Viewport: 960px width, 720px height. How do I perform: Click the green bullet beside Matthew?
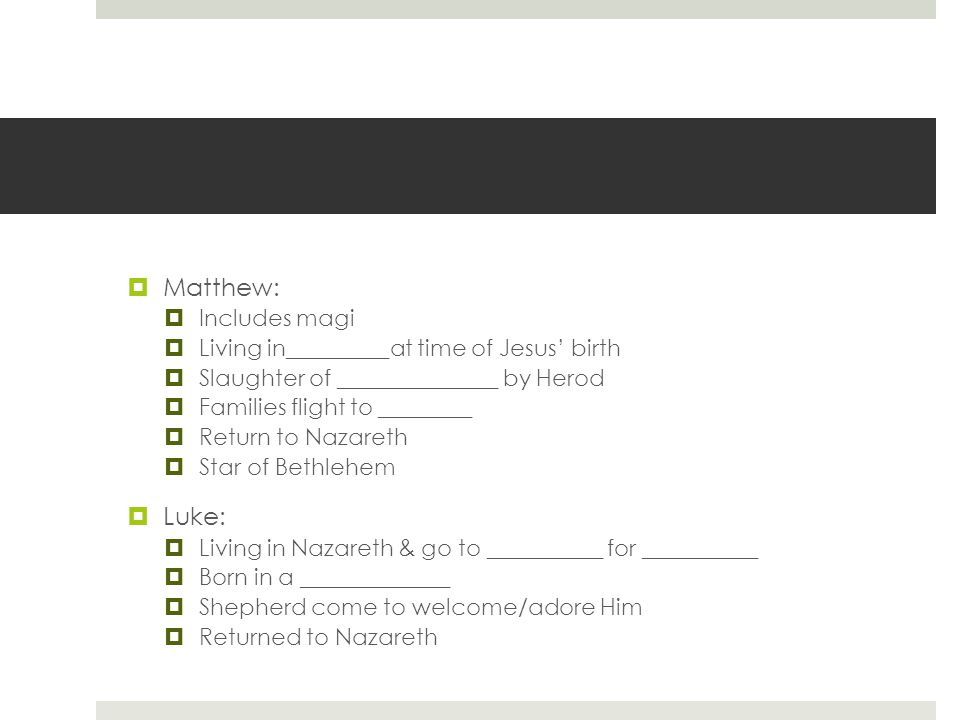(x=138, y=287)
